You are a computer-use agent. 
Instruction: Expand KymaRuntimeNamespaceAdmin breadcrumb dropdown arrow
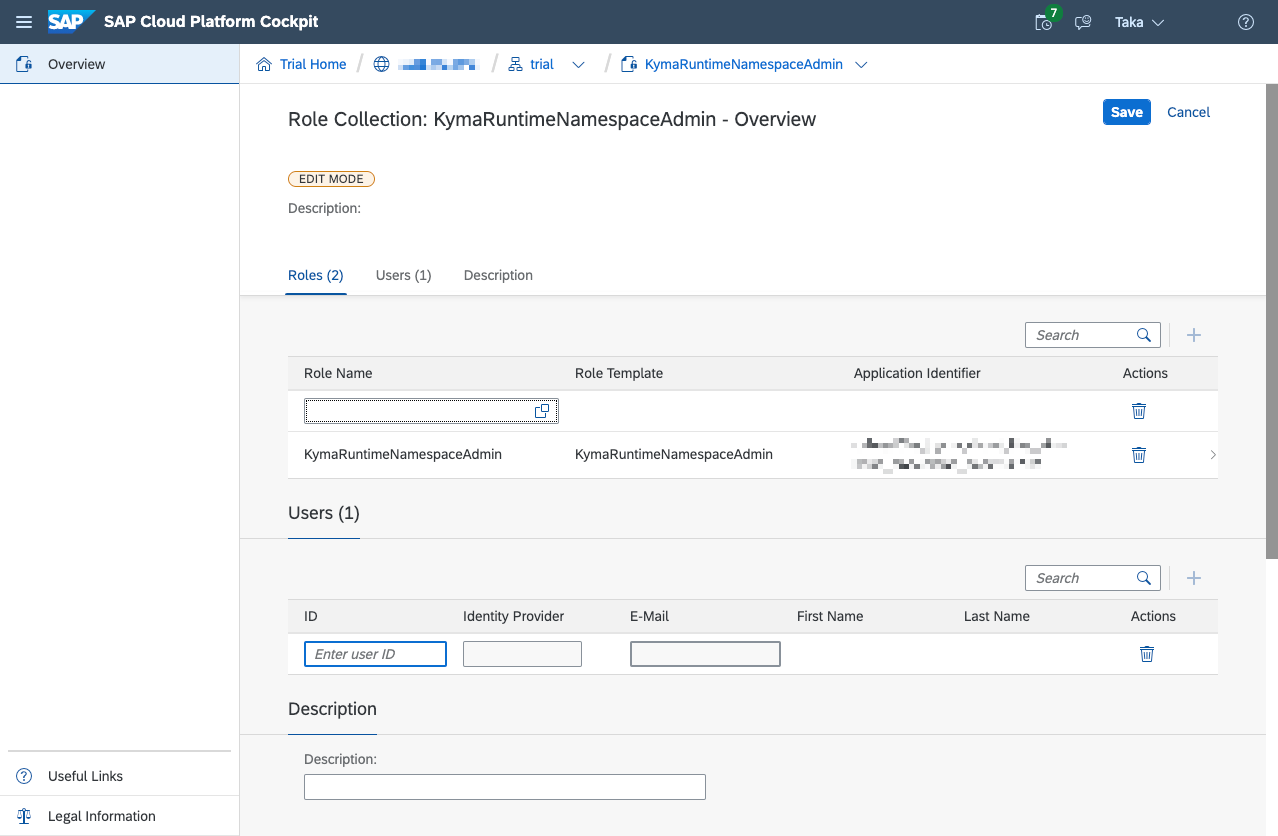(x=861, y=65)
